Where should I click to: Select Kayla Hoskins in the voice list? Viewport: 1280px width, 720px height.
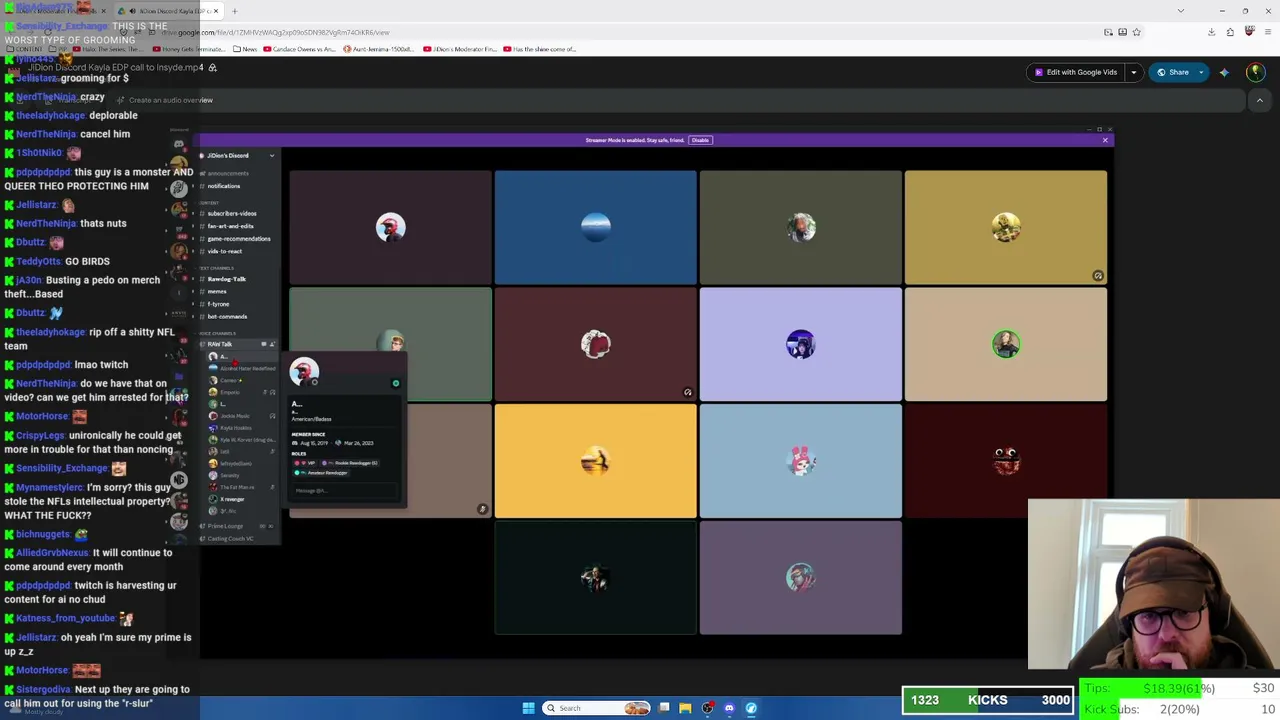point(236,428)
